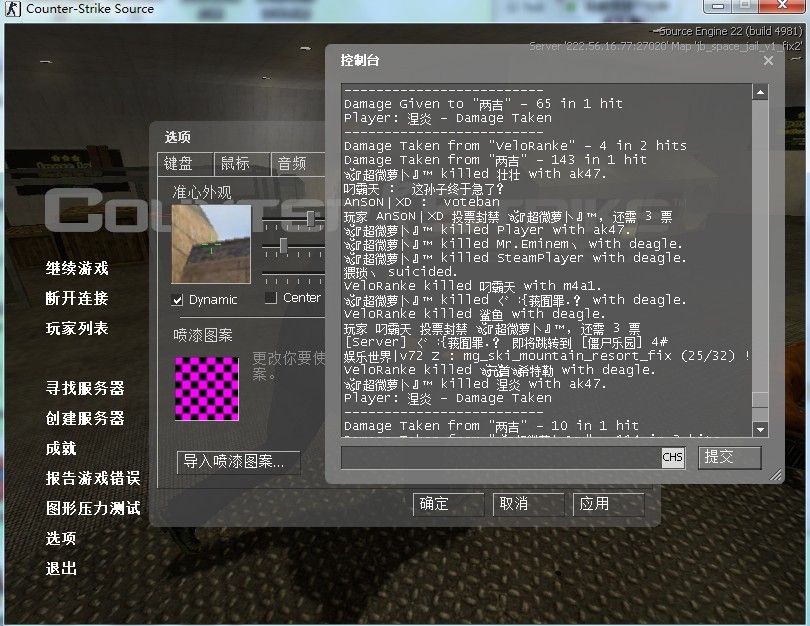Switch to the 音频 tab
Viewport: 810px width, 626px height.
click(298, 164)
